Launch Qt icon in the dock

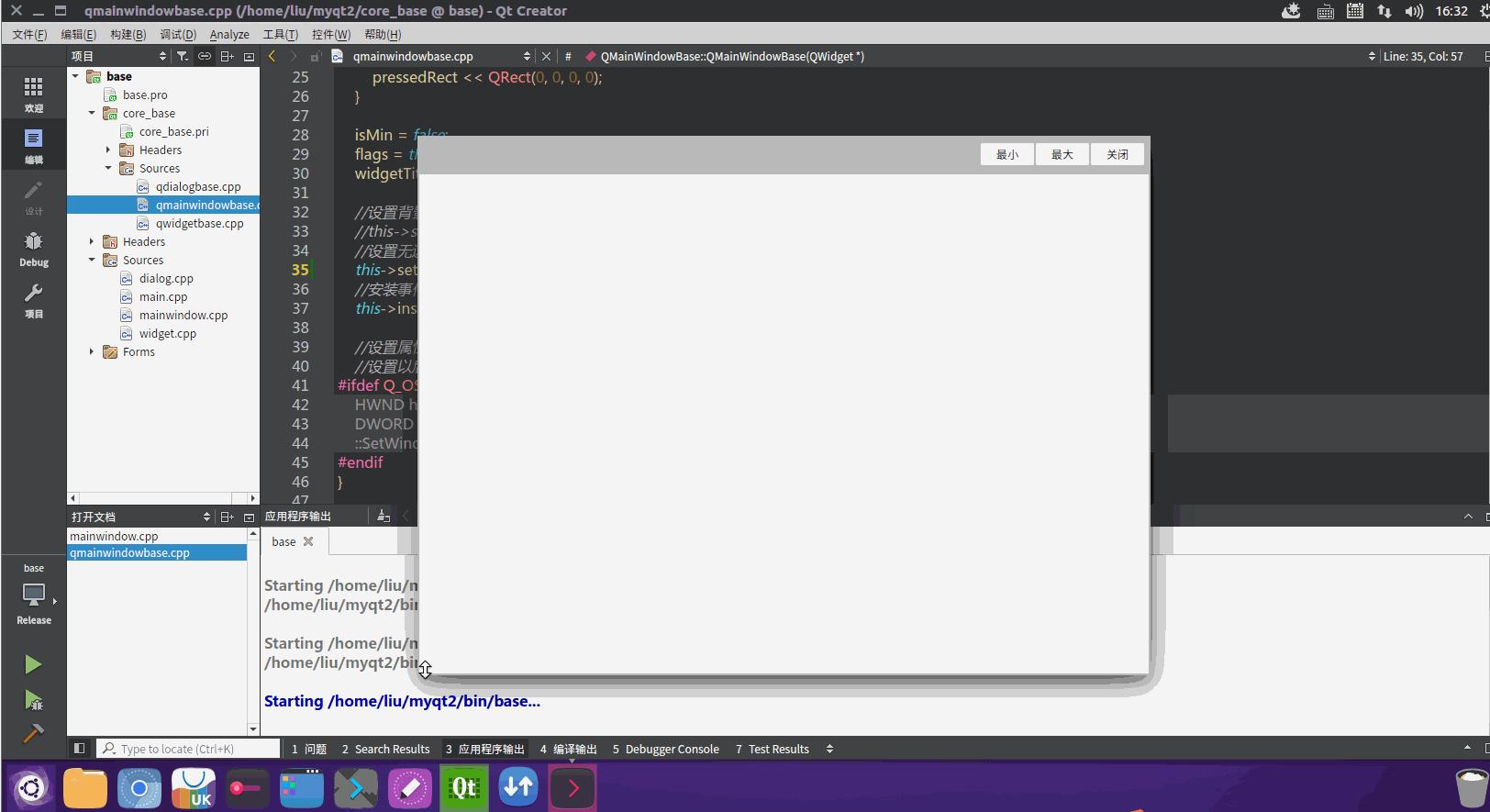pos(464,787)
